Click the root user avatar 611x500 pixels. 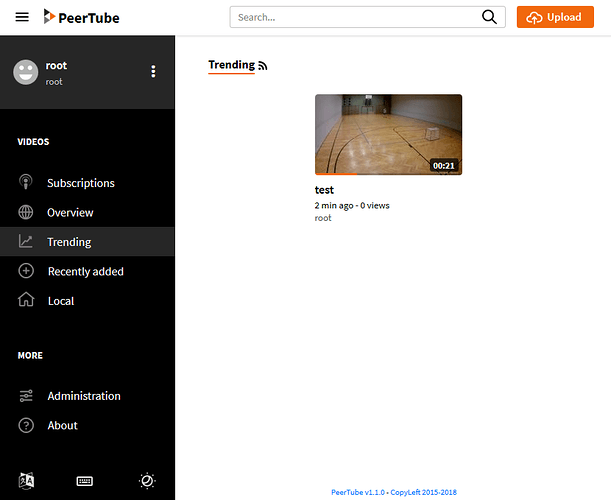coord(26,72)
